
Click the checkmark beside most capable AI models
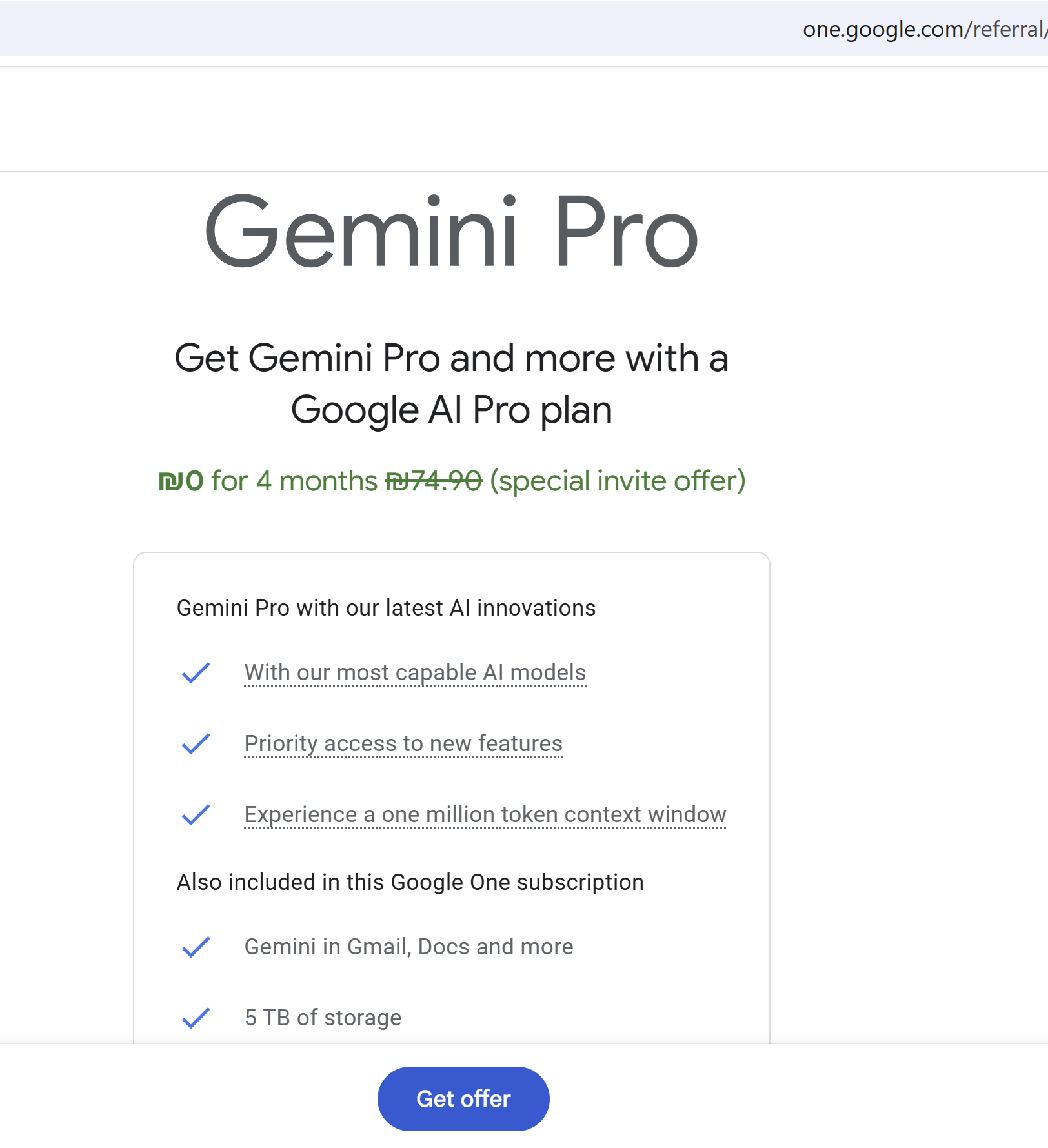196,673
